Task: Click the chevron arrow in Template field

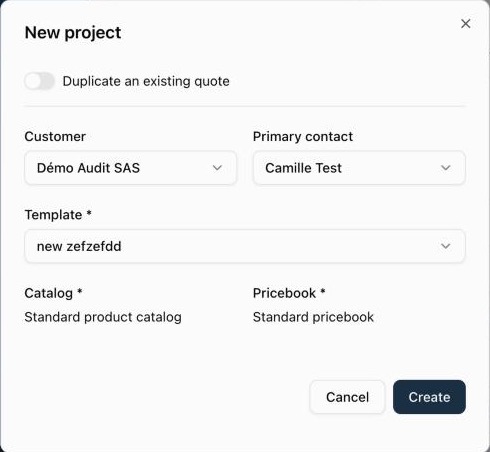Action: [x=446, y=246]
